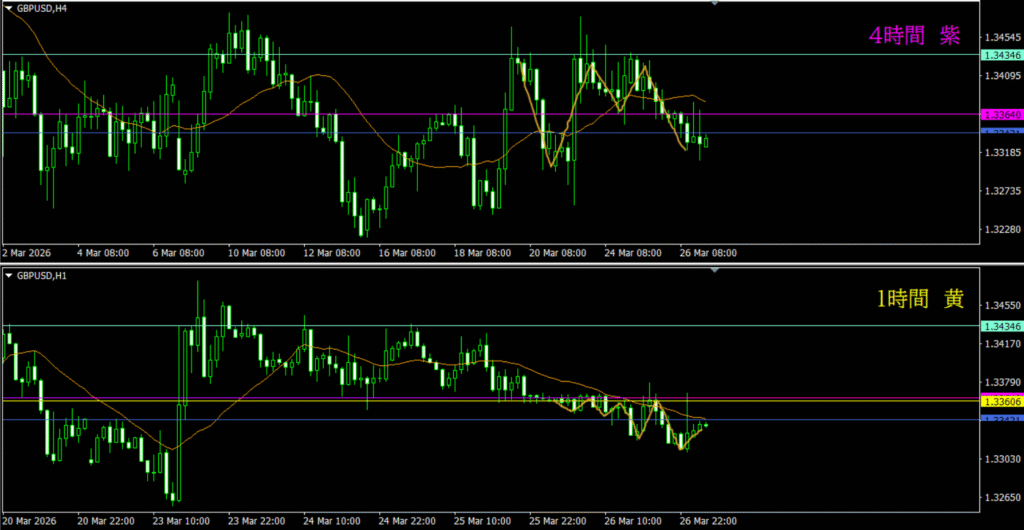Click the magenta 1.33640 price tag on H4
The width and height of the screenshot is (1024, 530).
click(x=1001, y=114)
